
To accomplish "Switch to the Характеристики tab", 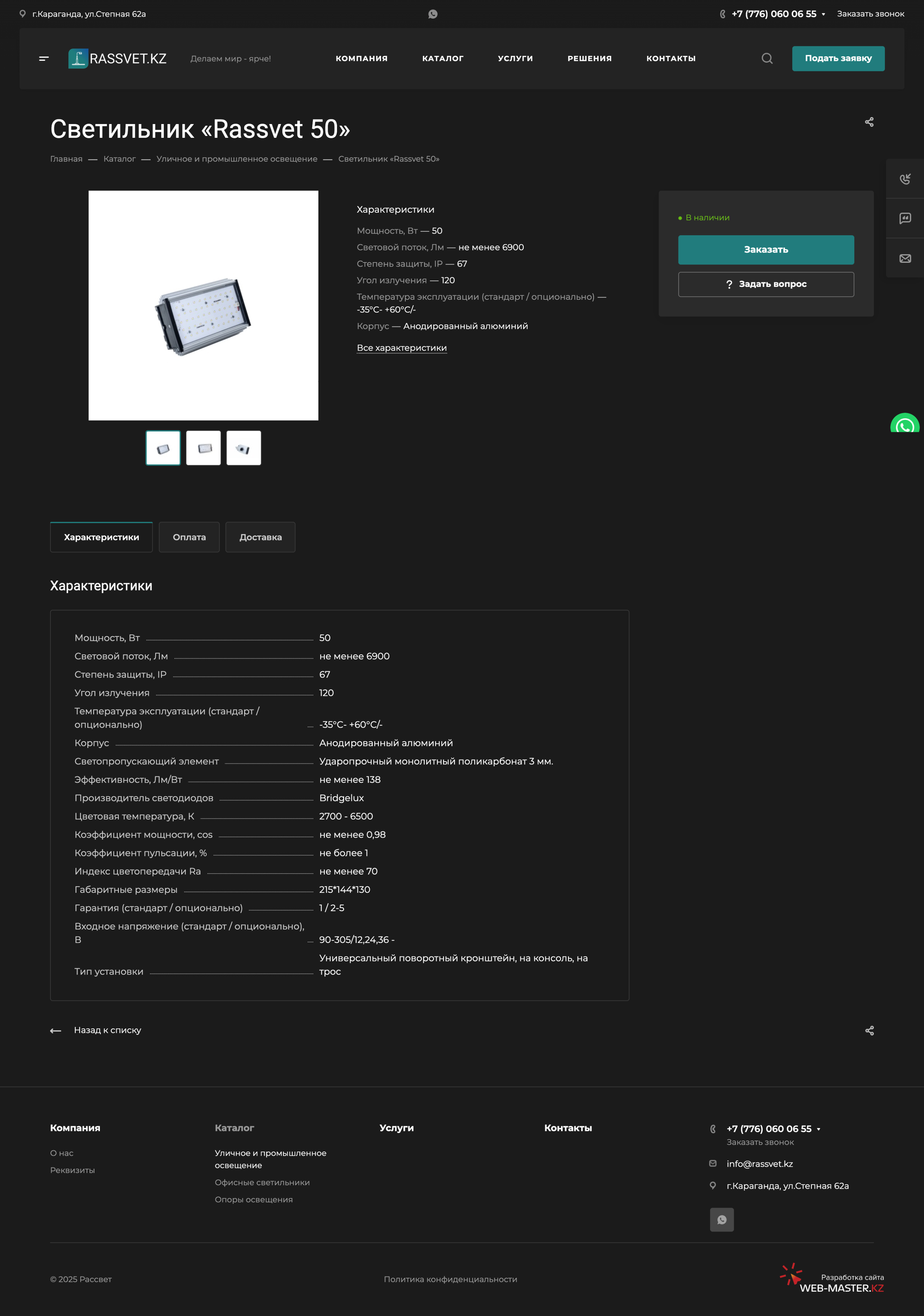I will 102,537.
